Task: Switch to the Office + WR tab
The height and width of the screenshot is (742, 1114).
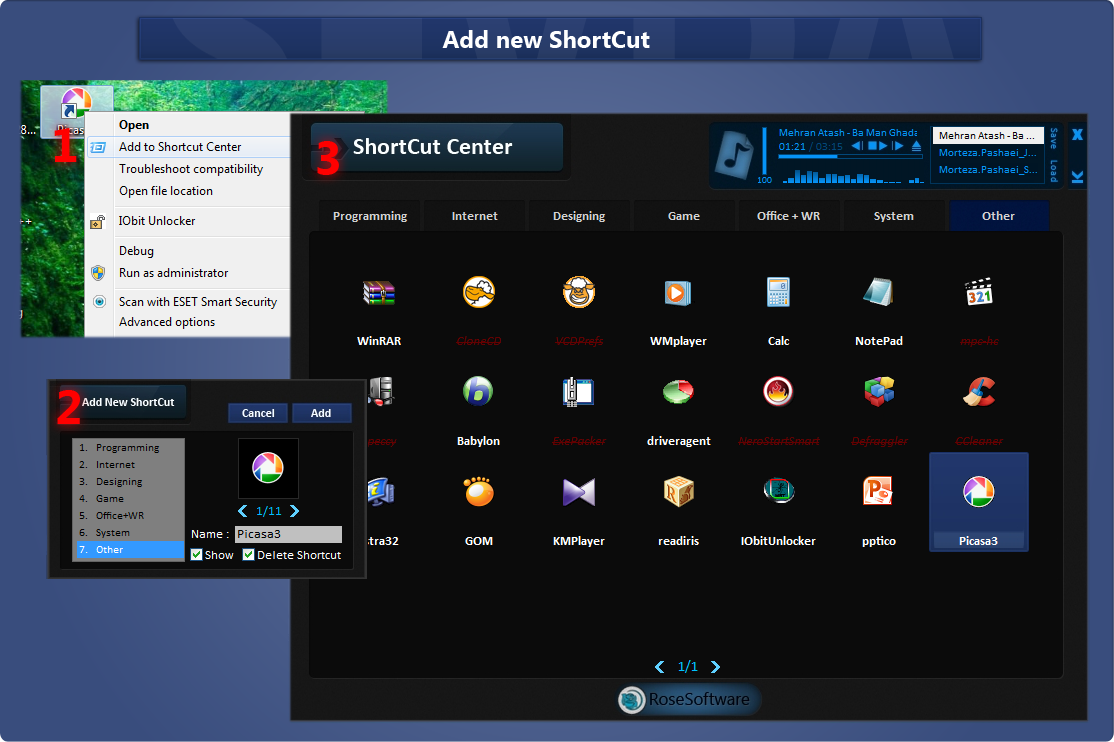Action: tap(789, 216)
